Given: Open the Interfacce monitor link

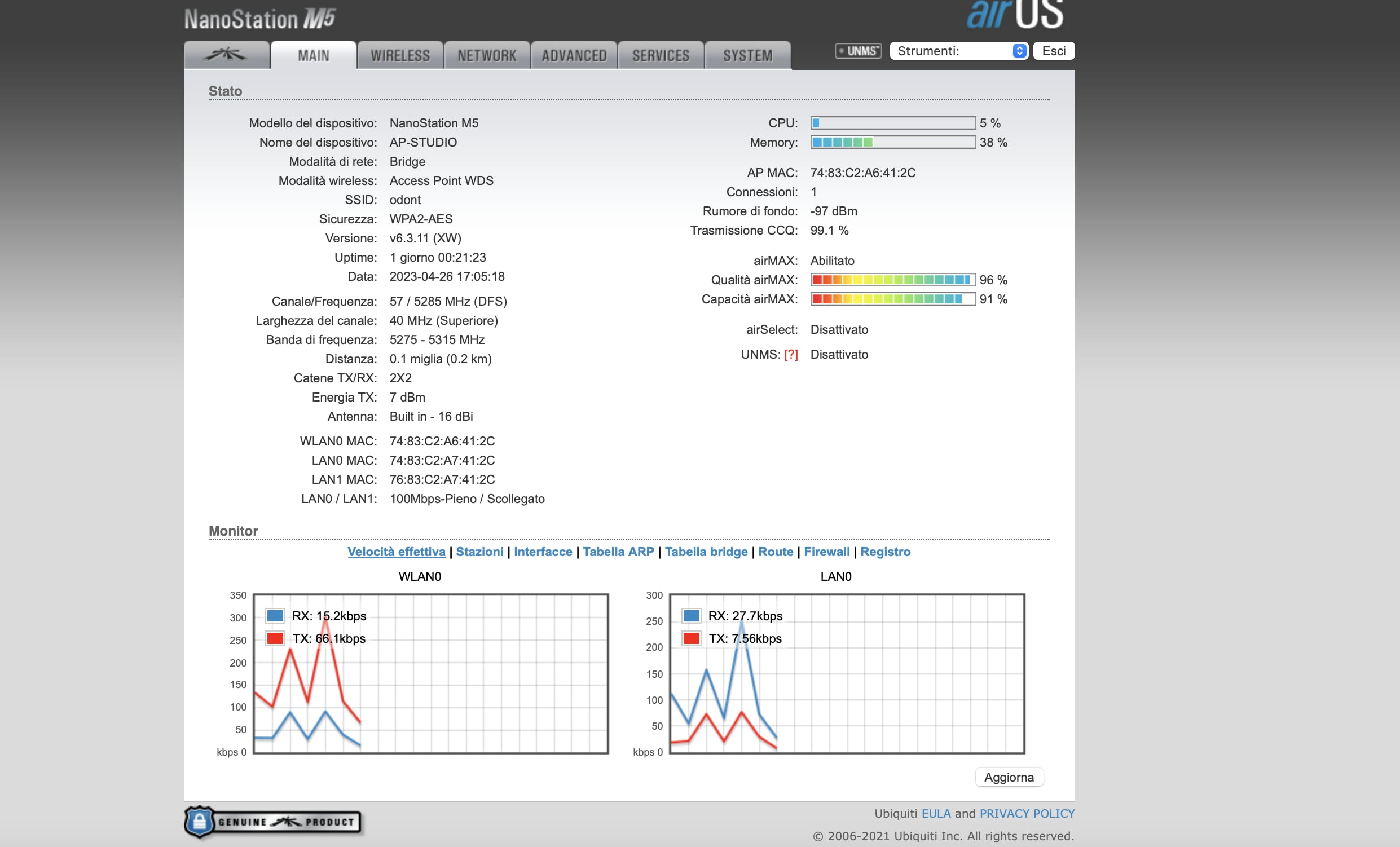Looking at the screenshot, I should 543,552.
